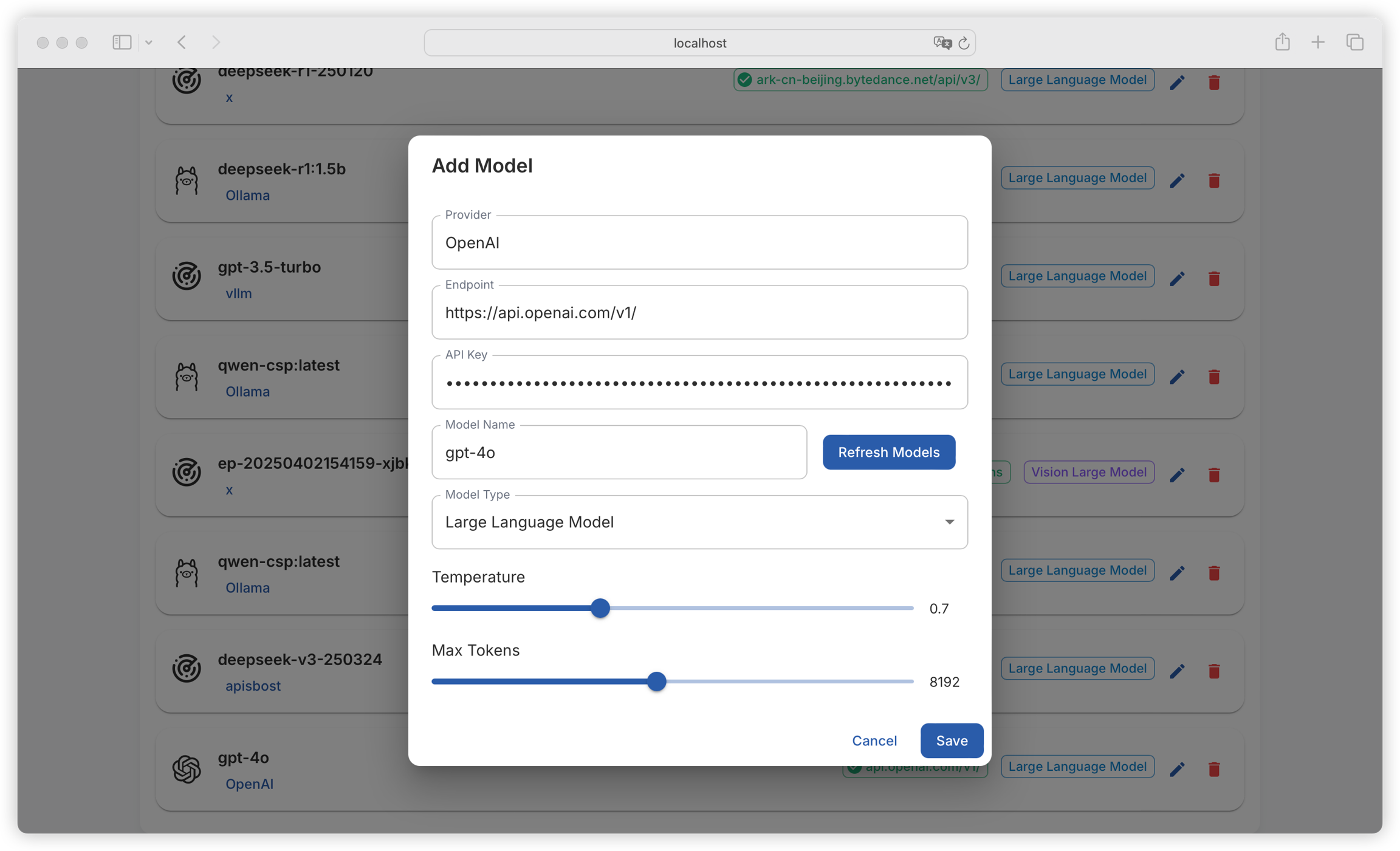Delete the gpt-3.5-turbo model entry
Image resolution: width=1400 pixels, height=851 pixels.
pos(1214,278)
